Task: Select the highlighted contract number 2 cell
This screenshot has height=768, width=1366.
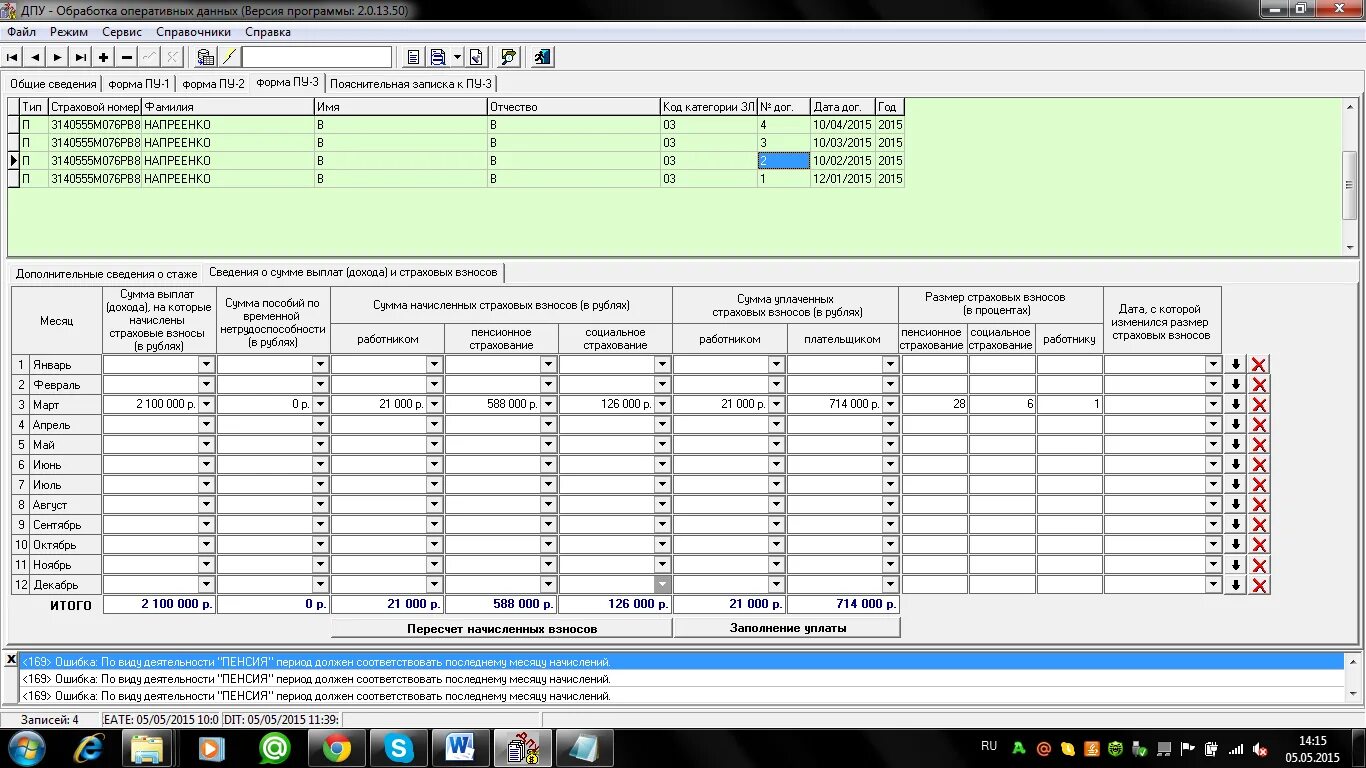Action: click(x=784, y=161)
